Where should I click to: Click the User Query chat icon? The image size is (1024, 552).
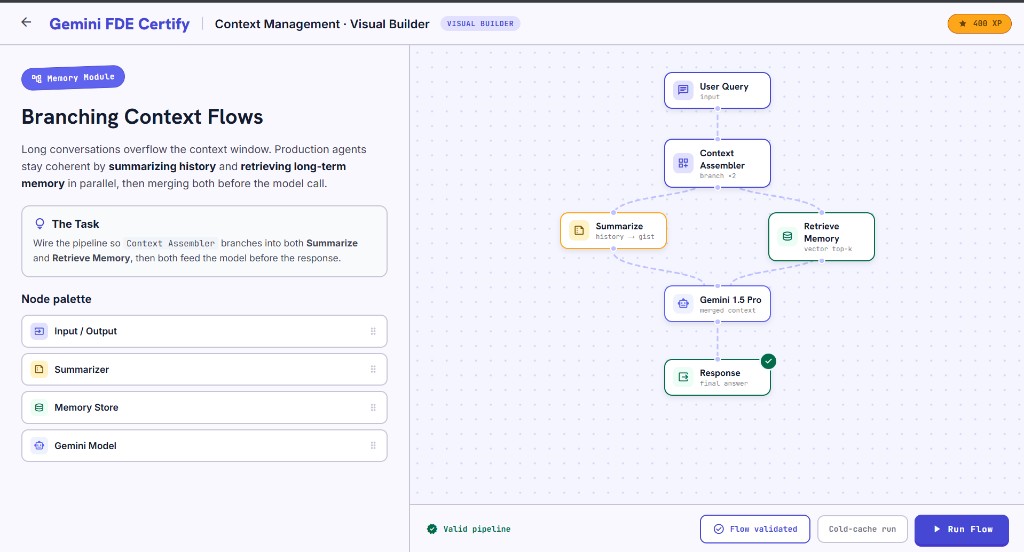pyautogui.click(x=682, y=90)
